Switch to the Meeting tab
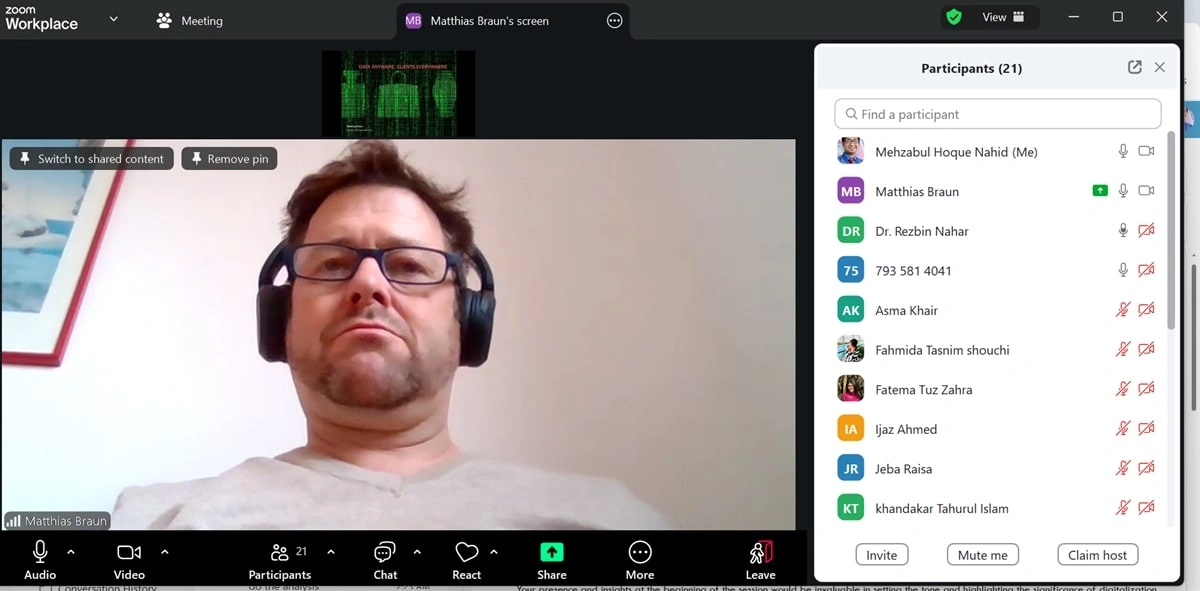The image size is (1200, 591). tap(190, 20)
